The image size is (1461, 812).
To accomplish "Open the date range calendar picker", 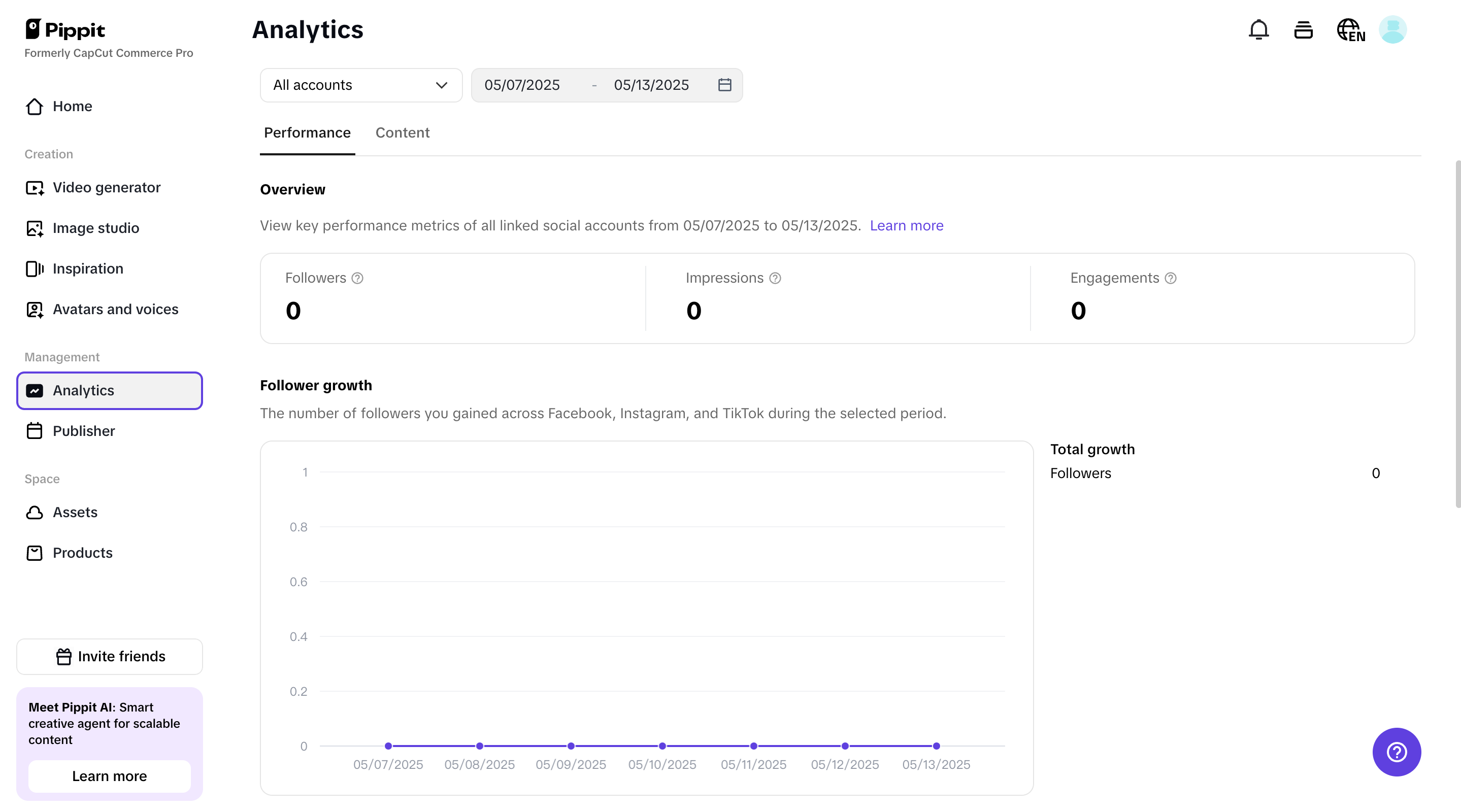I will point(724,85).
